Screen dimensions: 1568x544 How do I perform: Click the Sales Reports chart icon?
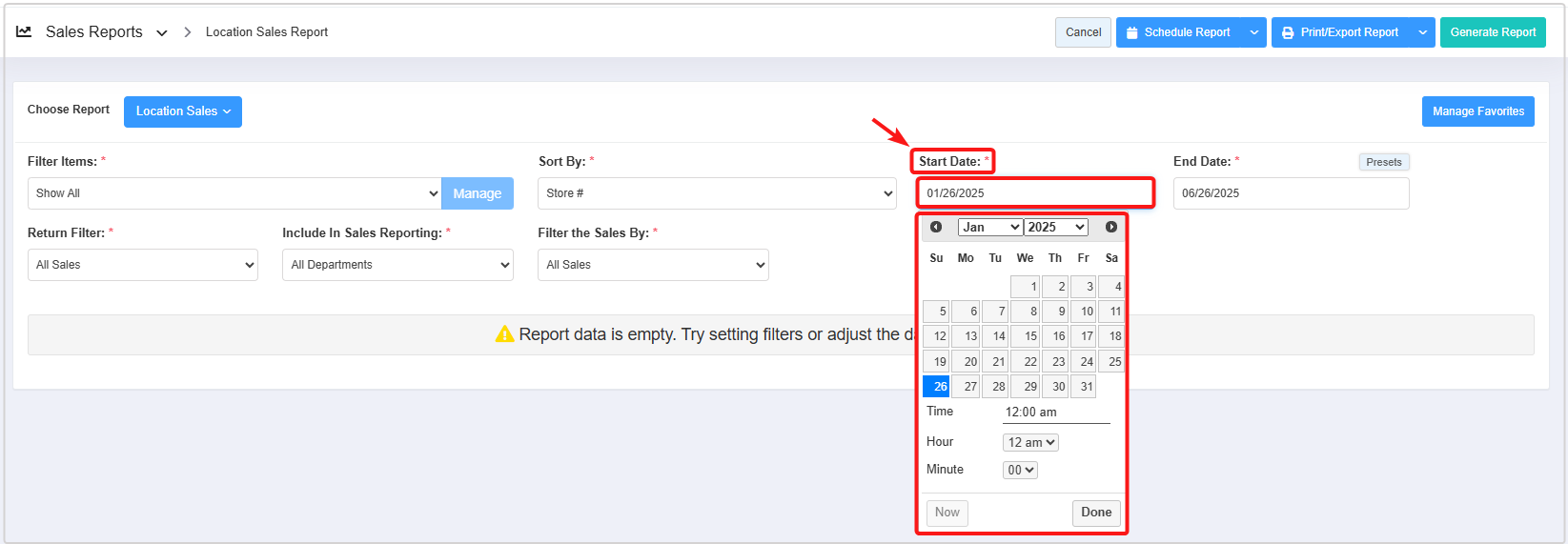tap(25, 31)
